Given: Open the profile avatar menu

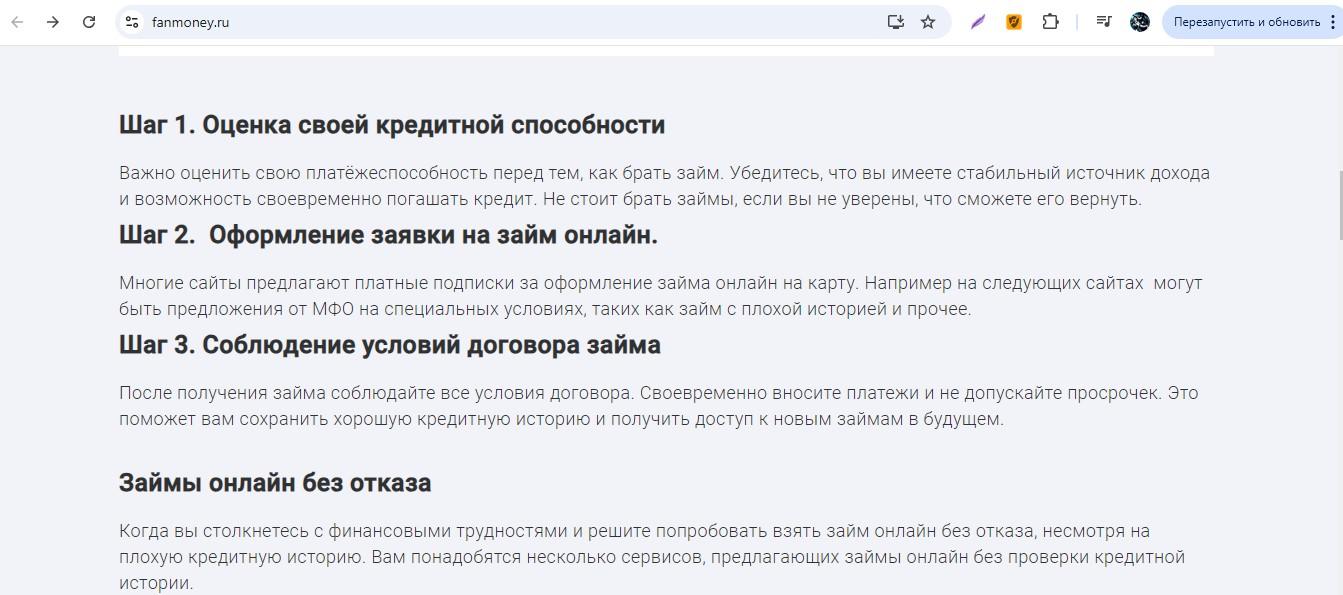Looking at the screenshot, I should (1140, 21).
